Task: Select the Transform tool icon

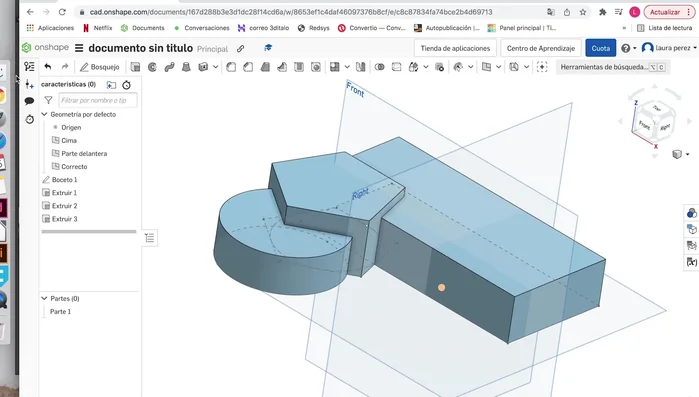Action: pyautogui.click(x=413, y=67)
